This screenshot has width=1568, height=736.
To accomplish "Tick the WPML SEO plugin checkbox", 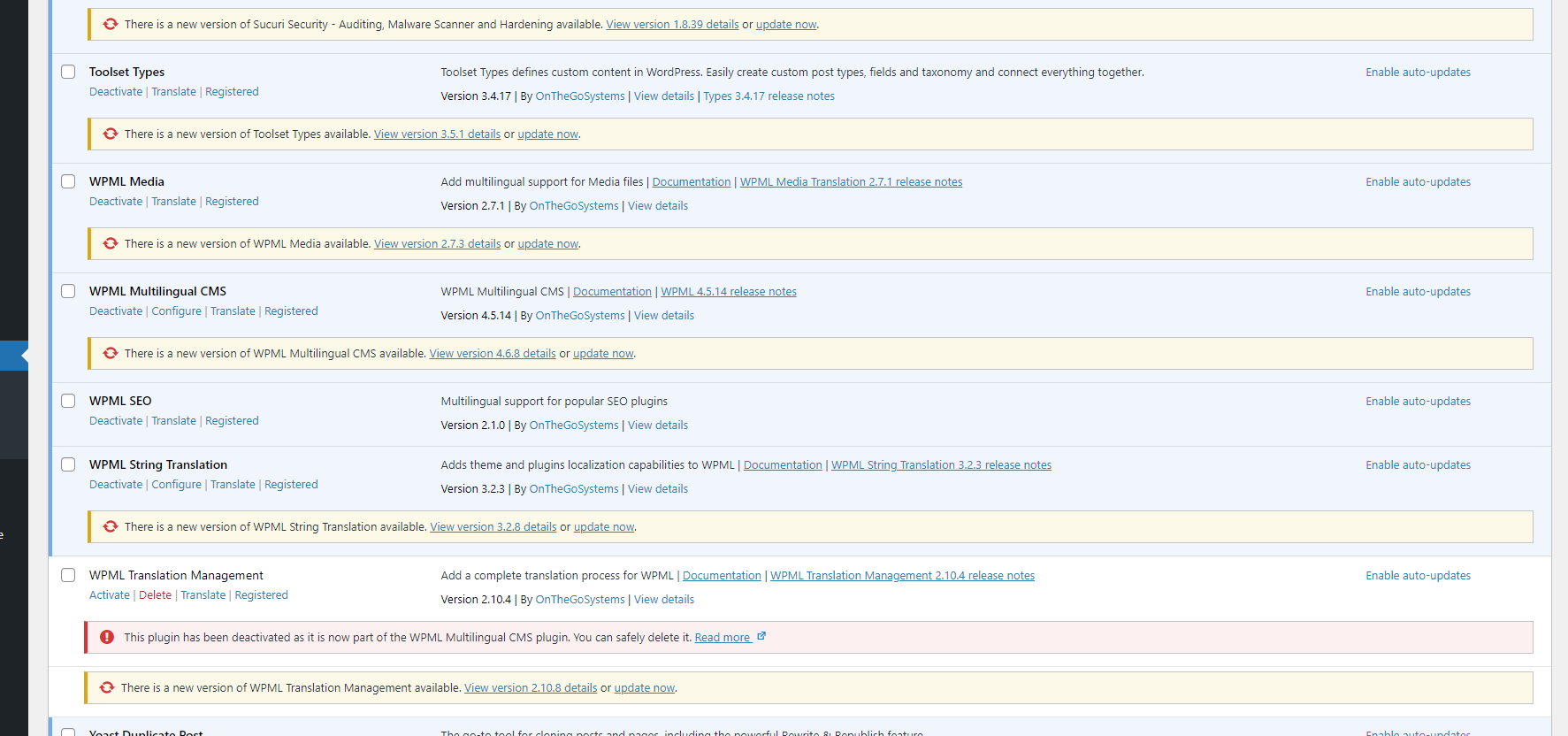I will pos(68,401).
